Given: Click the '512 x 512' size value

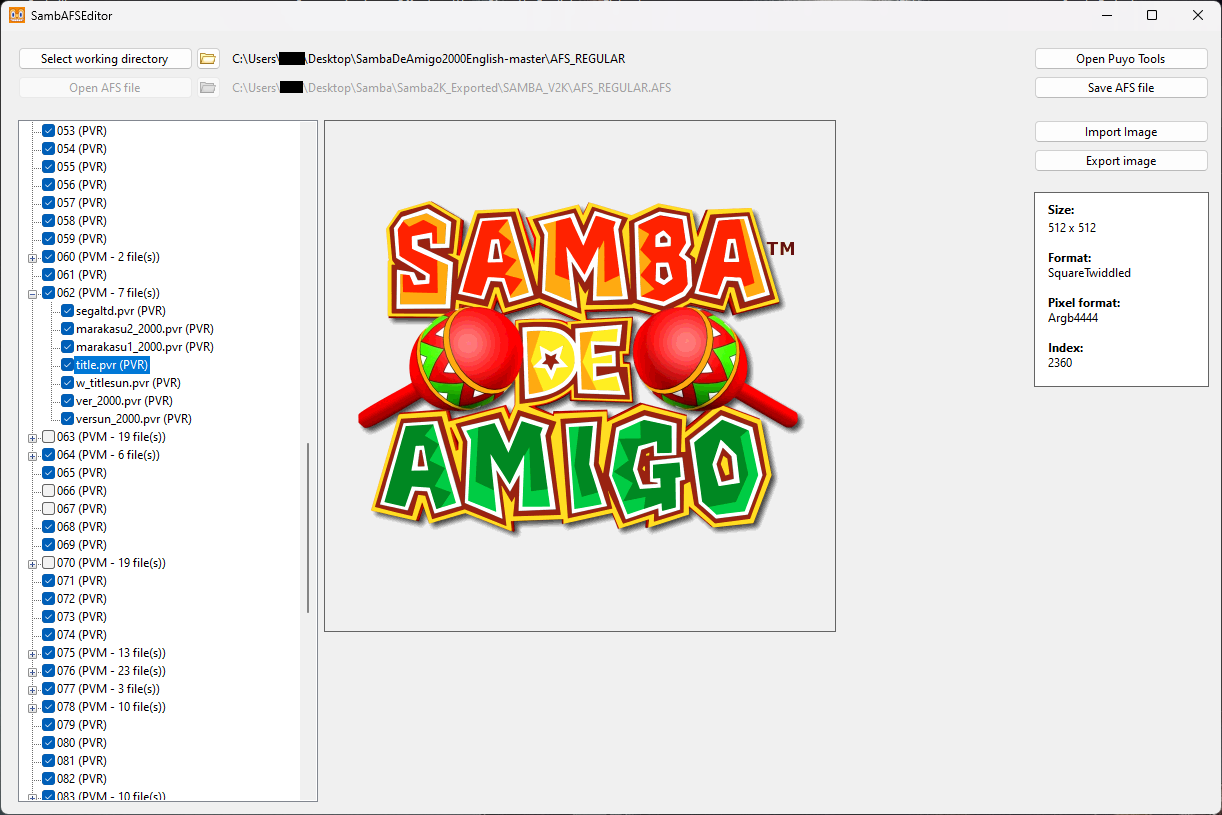Looking at the screenshot, I should pos(1072,228).
